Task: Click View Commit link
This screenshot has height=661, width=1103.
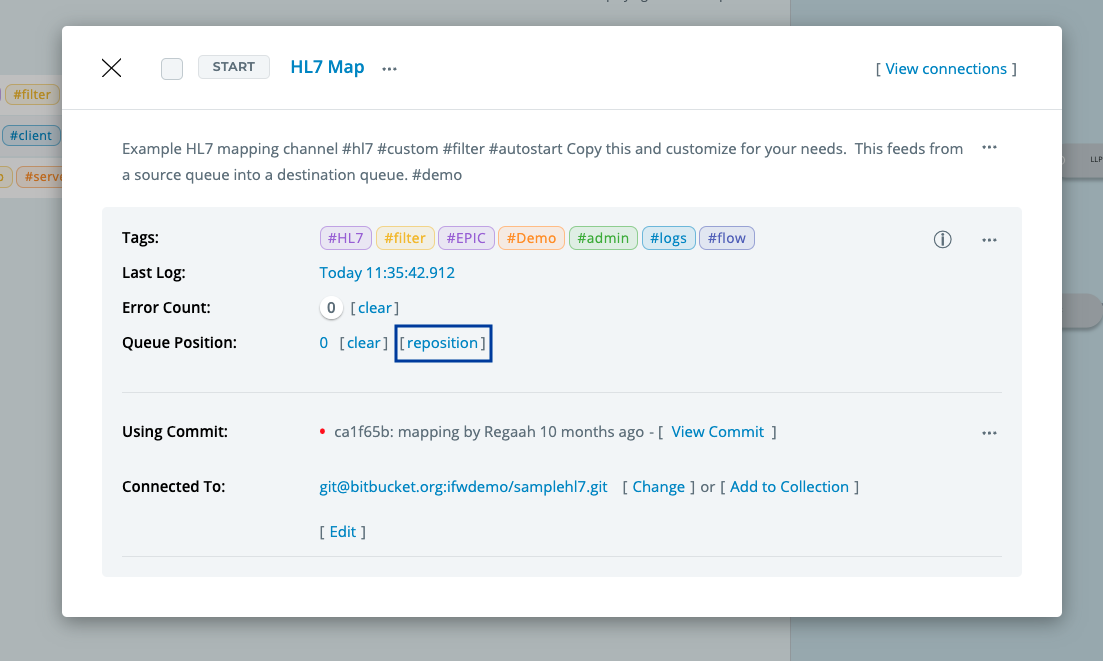Action: point(717,432)
